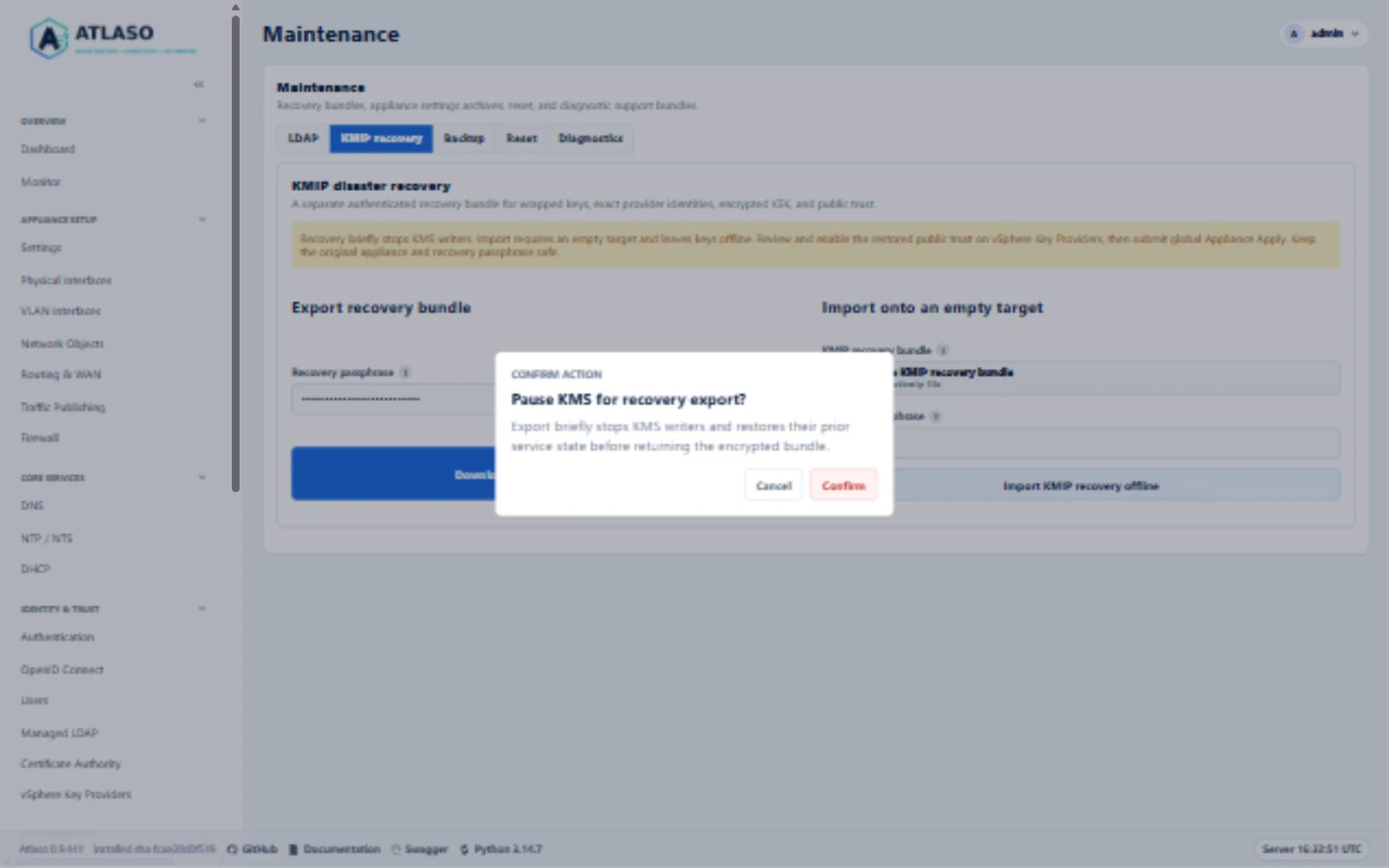
Task: Open the GitHub link in the footer
Action: click(x=252, y=849)
